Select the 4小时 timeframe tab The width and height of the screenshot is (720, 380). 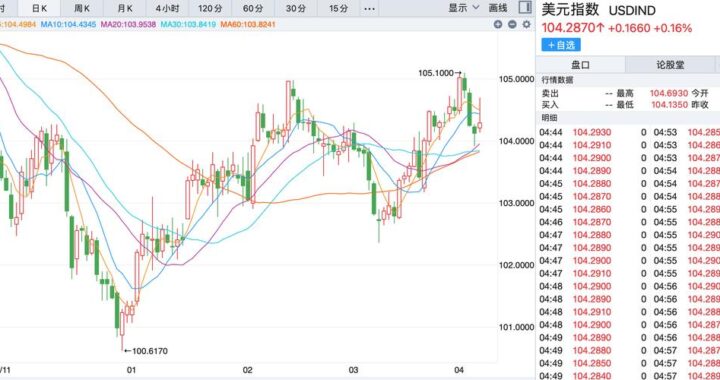pyautogui.click(x=167, y=8)
